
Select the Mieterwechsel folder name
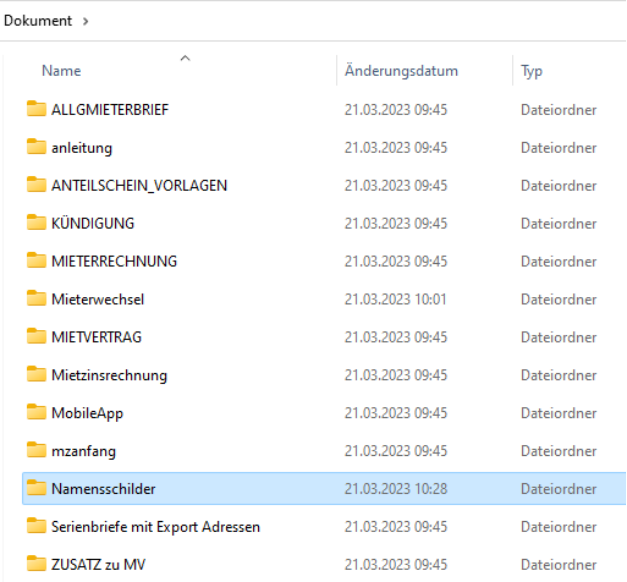(x=98, y=299)
